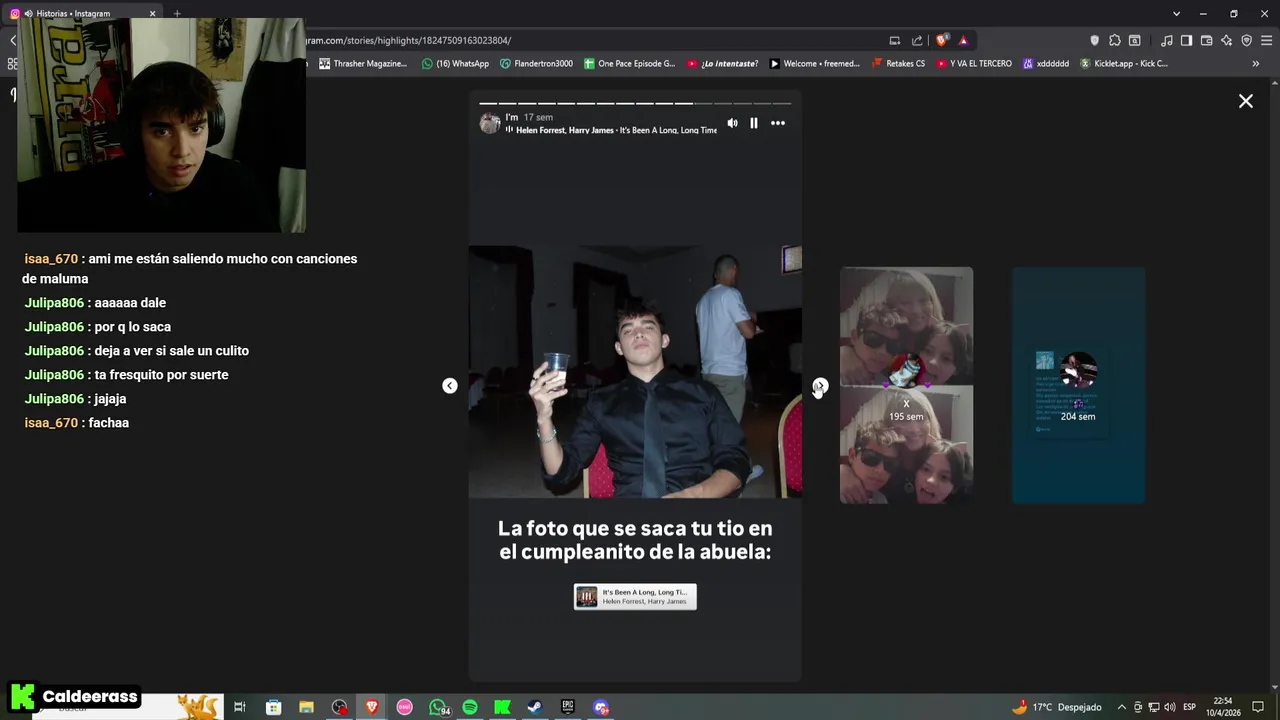Open the 204 sem highlight preview
Viewport: 1280px width, 720px height.
tap(1078, 385)
